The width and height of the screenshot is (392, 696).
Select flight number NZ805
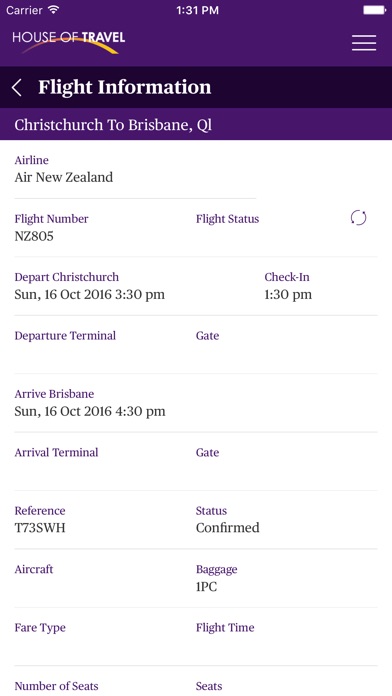pos(34,236)
